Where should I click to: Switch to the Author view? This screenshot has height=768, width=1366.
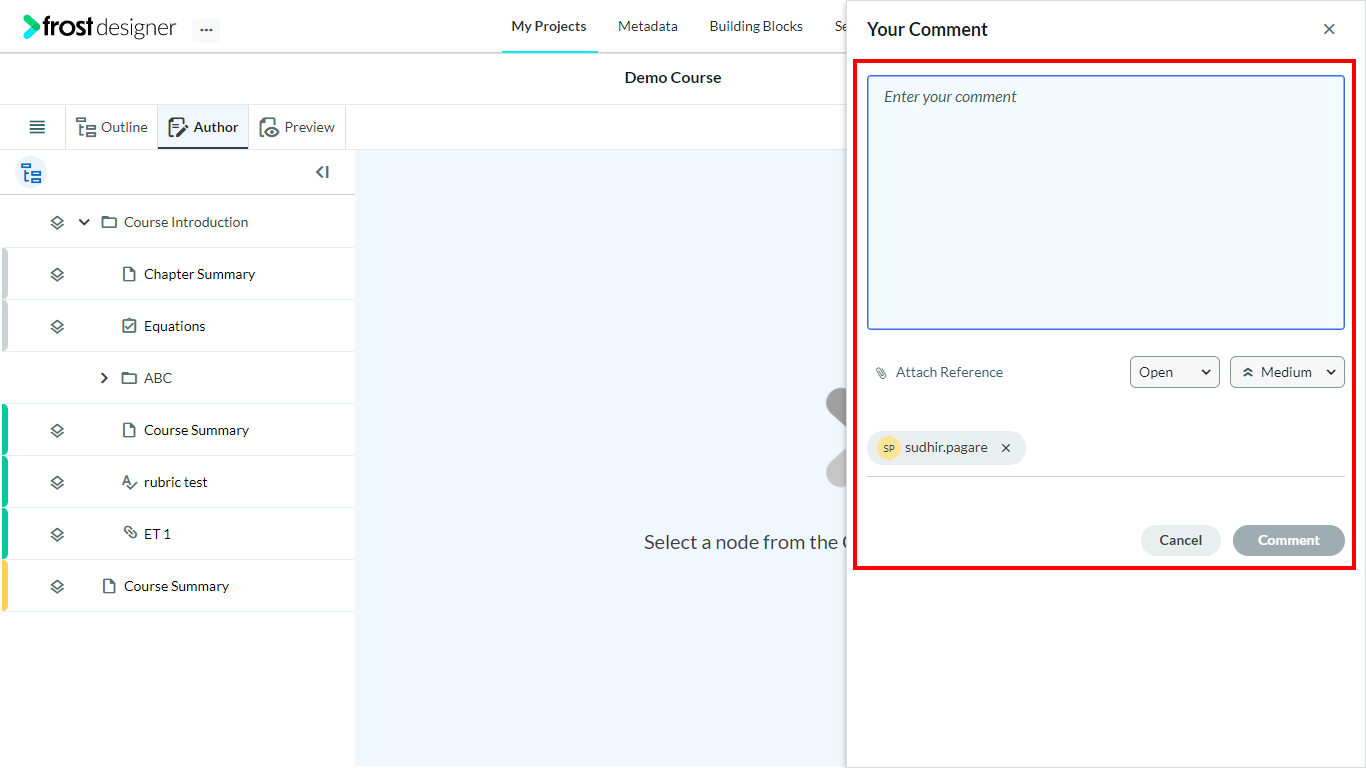pos(203,127)
